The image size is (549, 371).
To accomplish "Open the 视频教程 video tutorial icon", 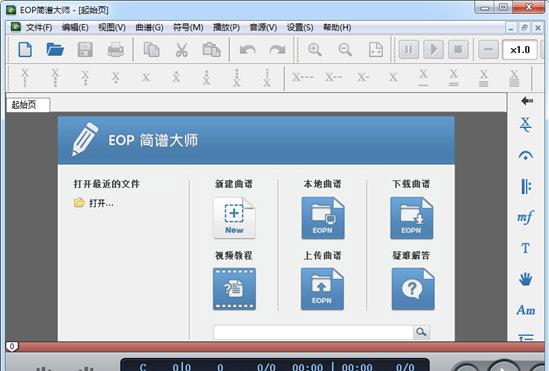I will pyautogui.click(x=234, y=289).
